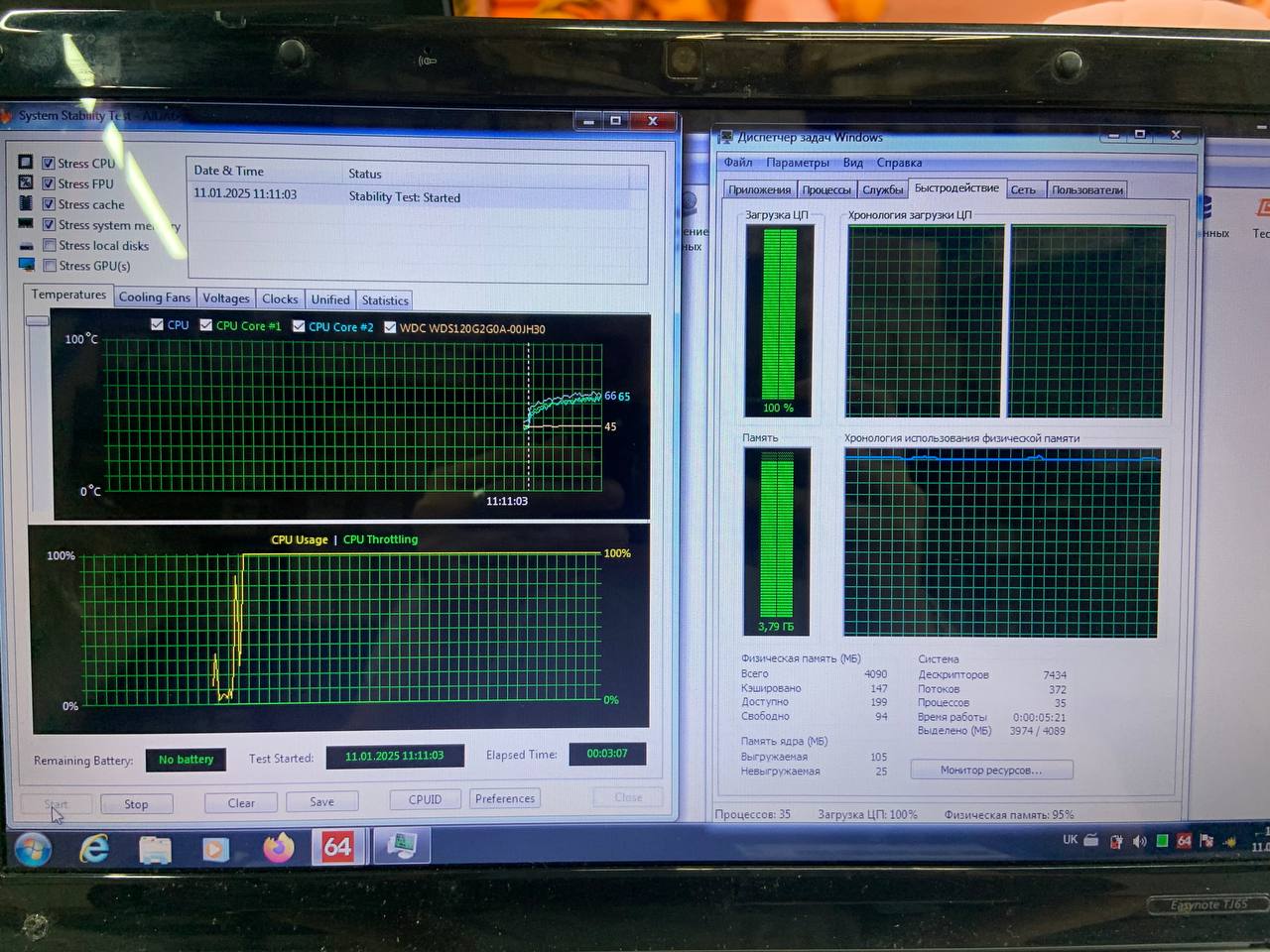Image resolution: width=1270 pixels, height=952 pixels.
Task: Switch to the Voltages tab
Action: tap(226, 298)
